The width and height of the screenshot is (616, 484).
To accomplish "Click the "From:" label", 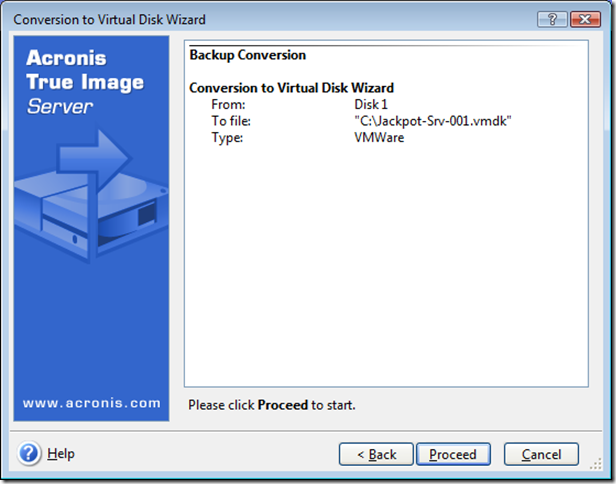I will 228,104.
